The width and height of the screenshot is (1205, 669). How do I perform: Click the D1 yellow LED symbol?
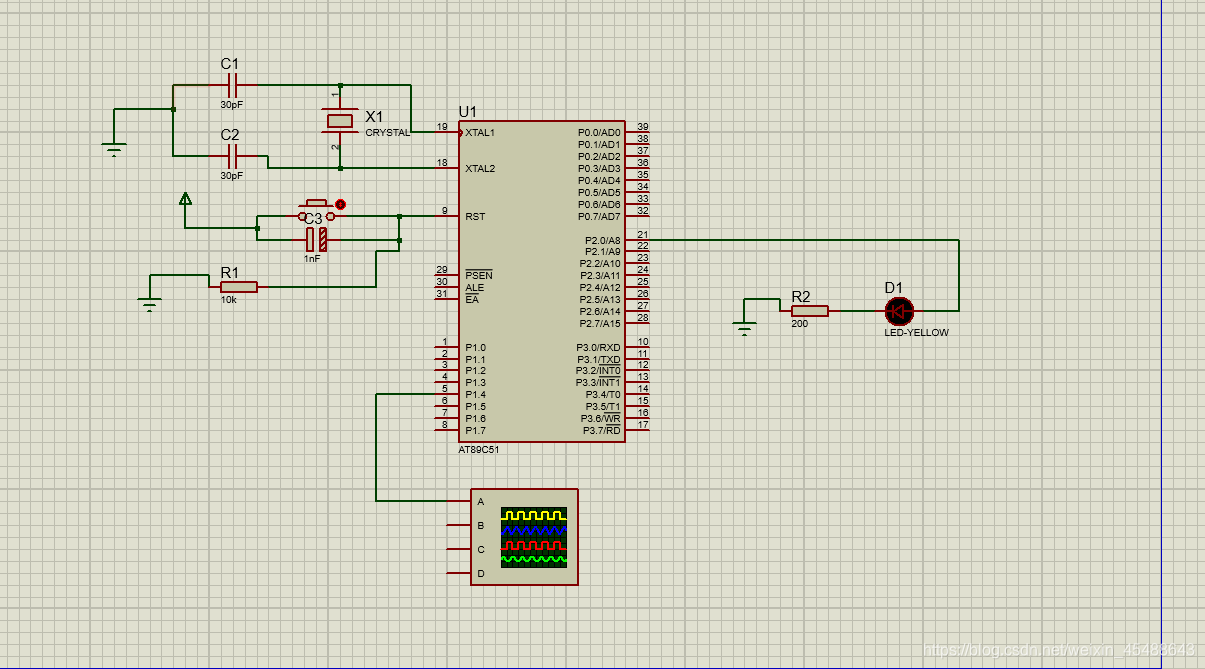click(899, 311)
